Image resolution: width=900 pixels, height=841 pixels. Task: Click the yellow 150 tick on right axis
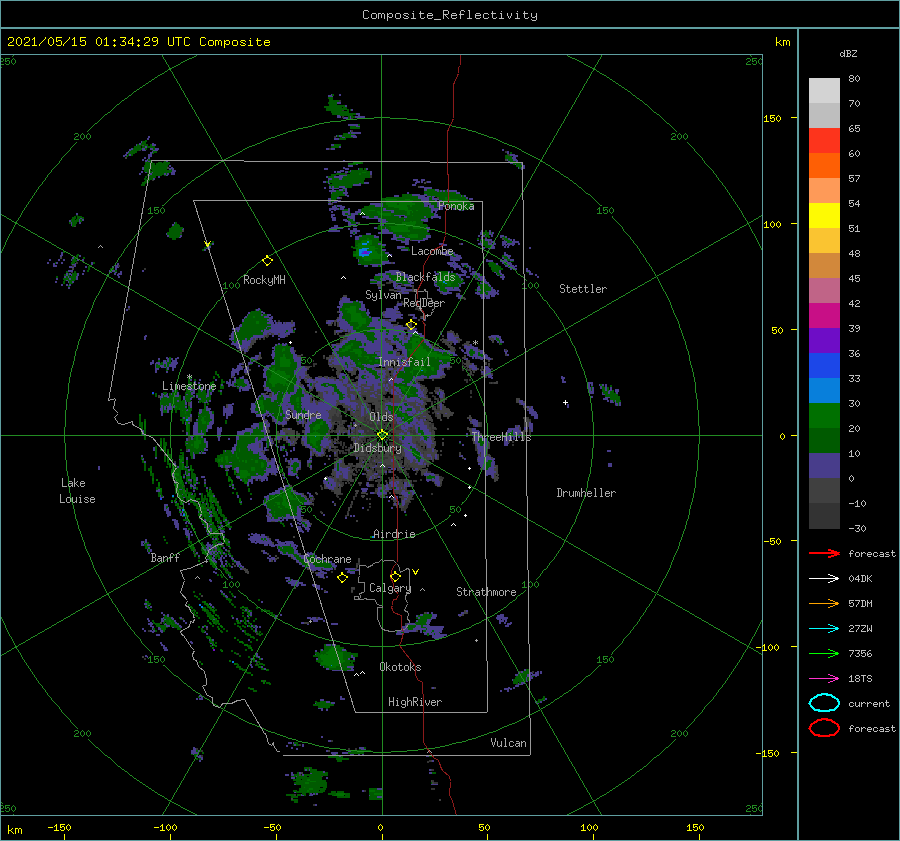pos(772,118)
